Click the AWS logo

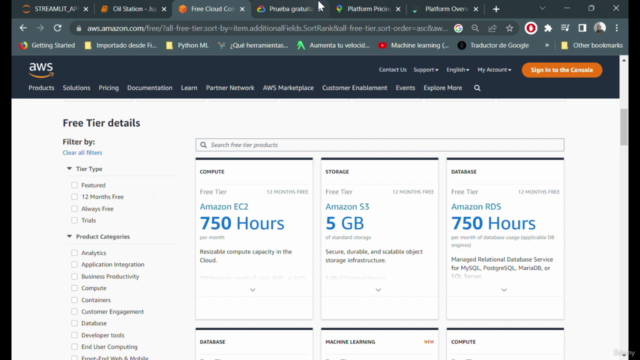[41, 70]
